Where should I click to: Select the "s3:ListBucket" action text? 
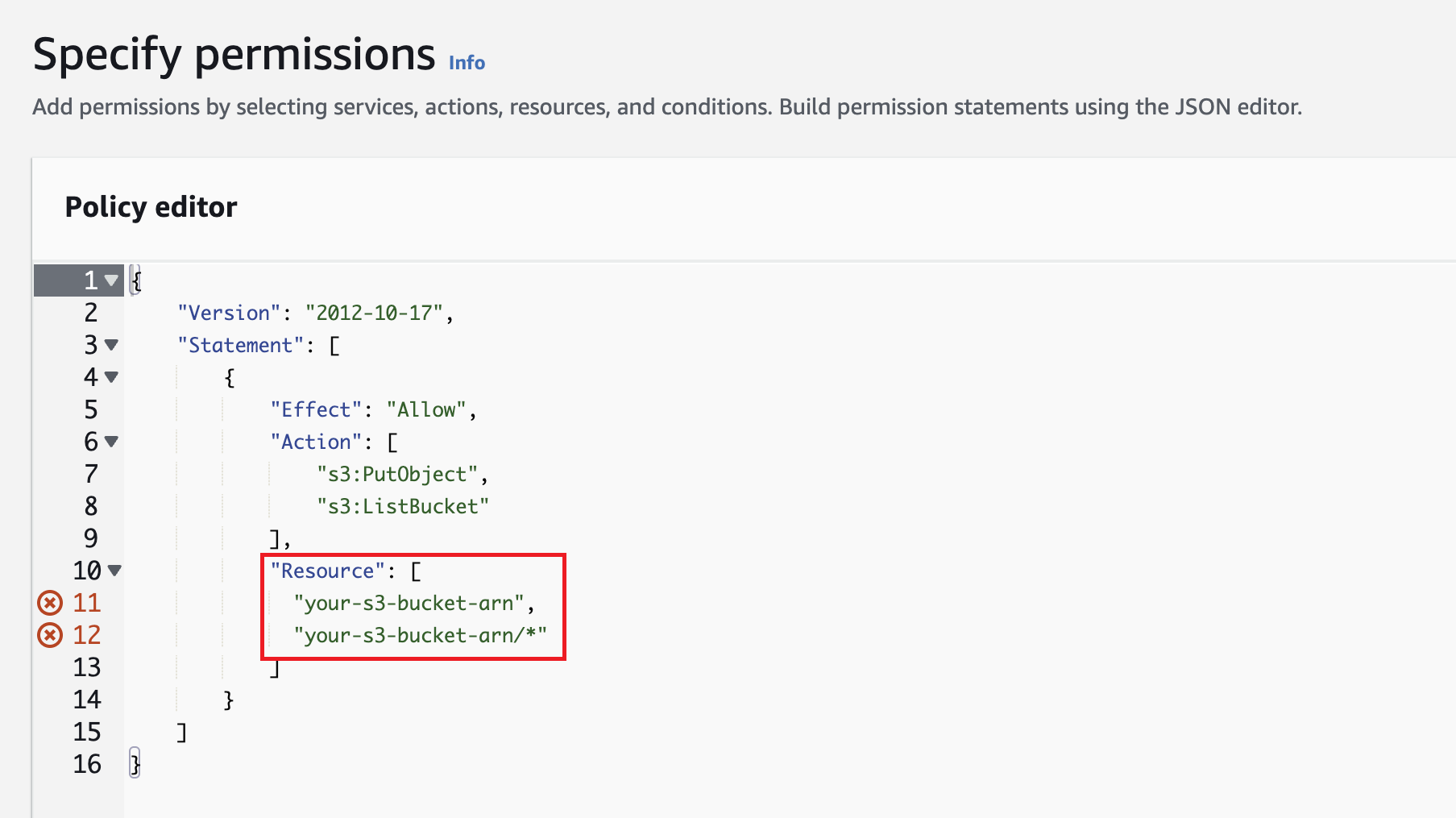tap(401, 506)
